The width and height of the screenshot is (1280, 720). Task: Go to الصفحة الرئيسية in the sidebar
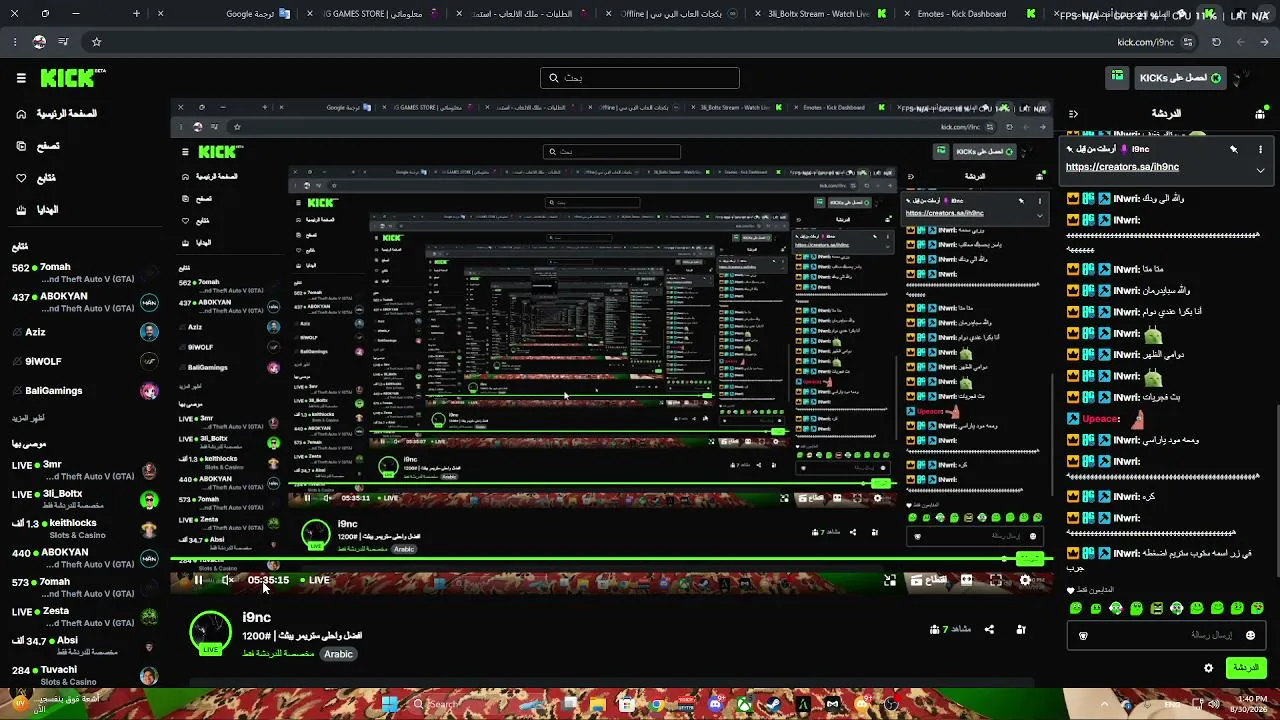[x=57, y=114]
